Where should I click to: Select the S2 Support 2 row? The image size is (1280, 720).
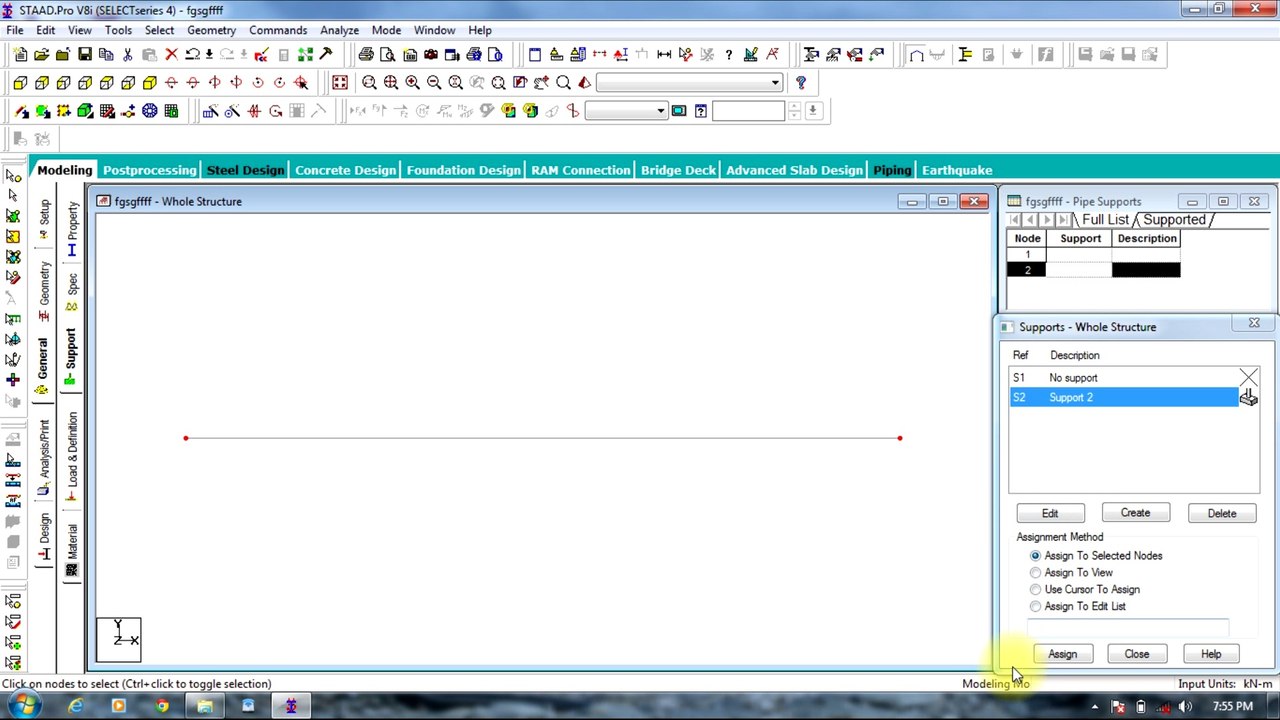coord(1123,398)
